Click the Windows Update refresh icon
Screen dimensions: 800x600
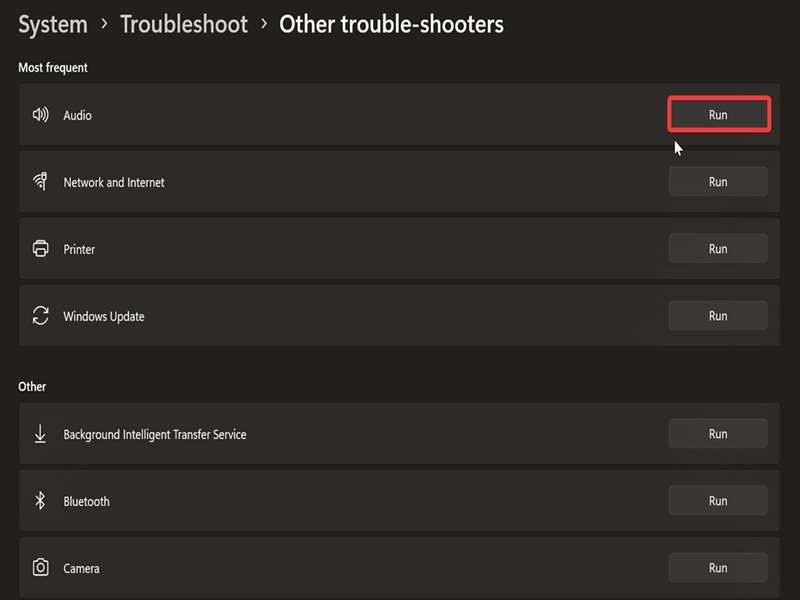tap(40, 315)
